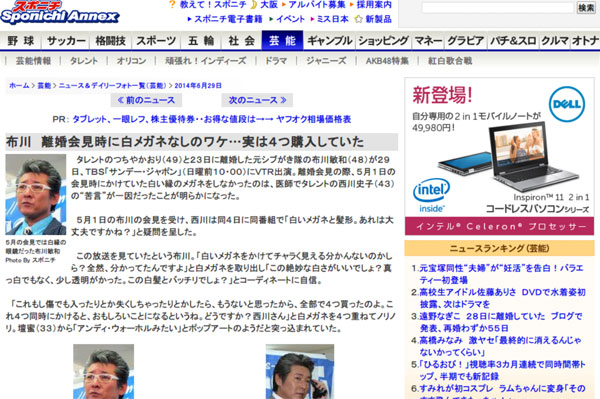Viewport: 600px width, 399px height.
Task: Open the 新製品 link
Action: [378, 19]
